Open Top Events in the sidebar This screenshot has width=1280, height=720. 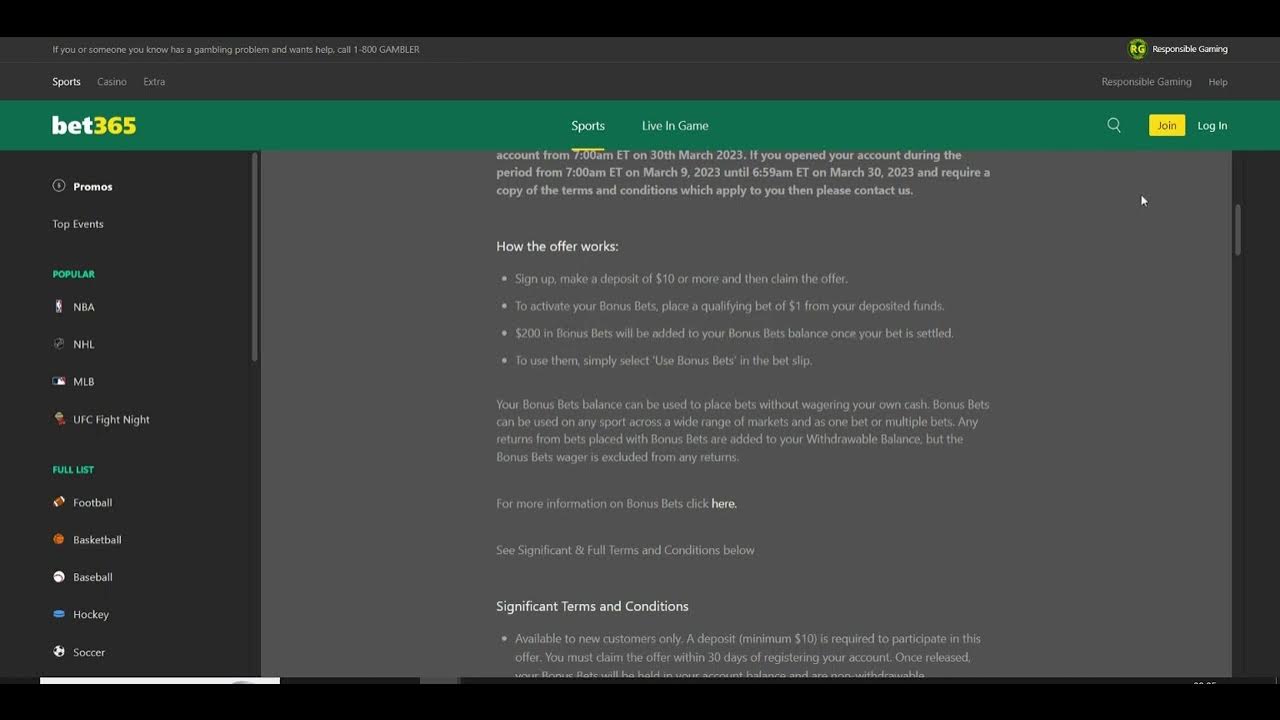(x=78, y=224)
